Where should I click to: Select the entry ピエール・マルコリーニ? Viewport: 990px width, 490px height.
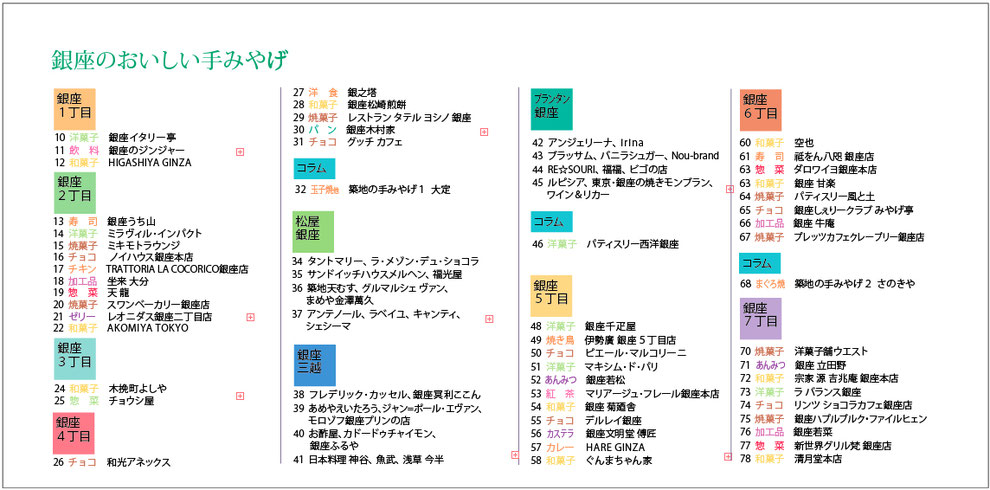(635, 352)
